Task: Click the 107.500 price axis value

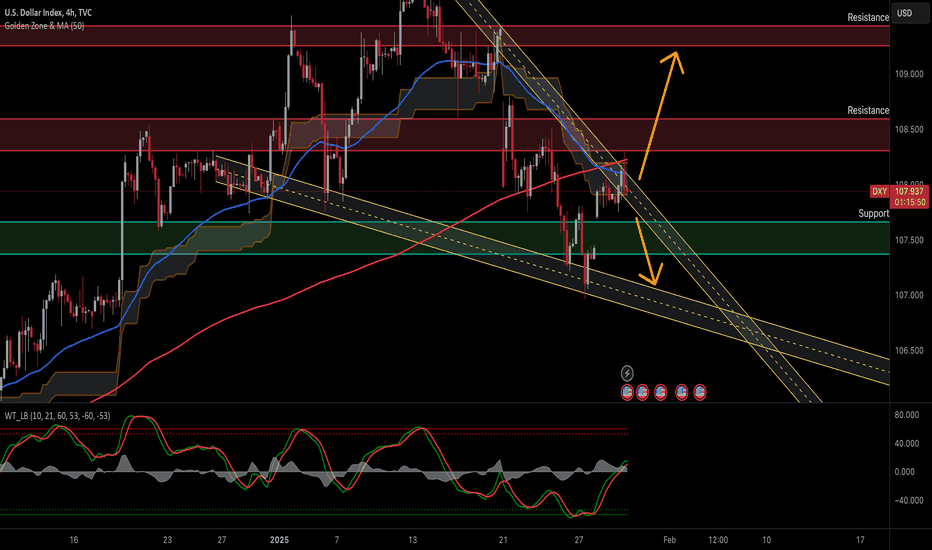Action: coord(909,240)
